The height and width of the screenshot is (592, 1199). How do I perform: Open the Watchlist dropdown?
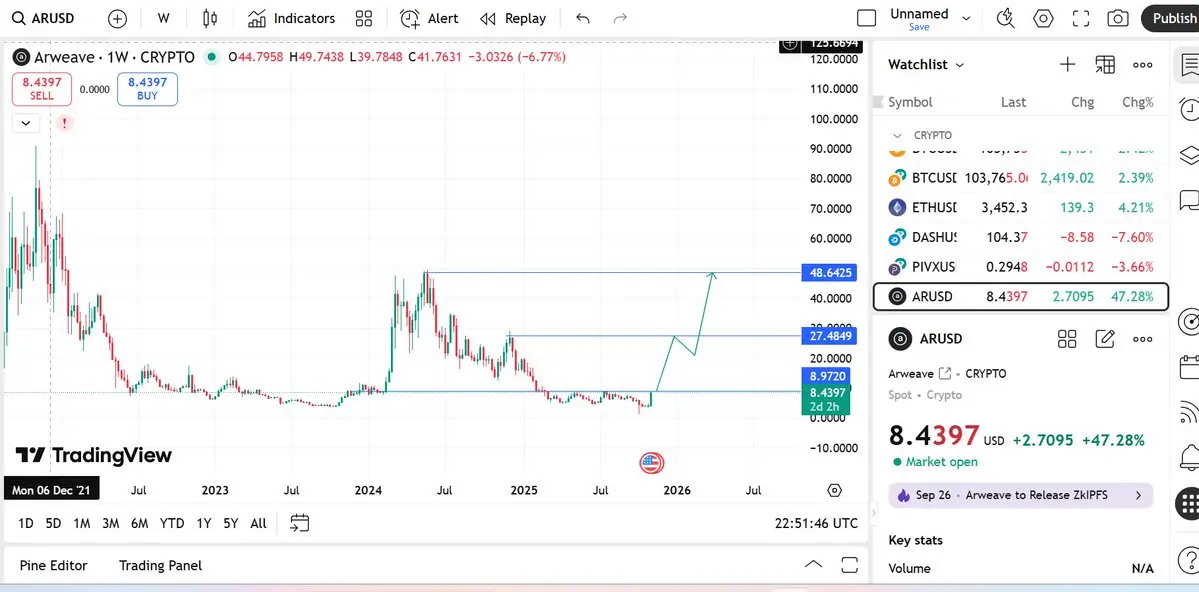926,65
